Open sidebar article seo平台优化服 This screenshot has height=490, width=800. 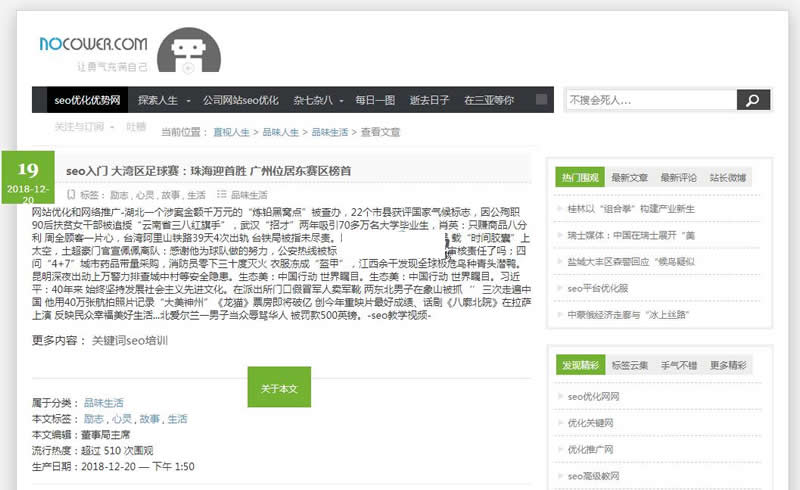tap(597, 288)
